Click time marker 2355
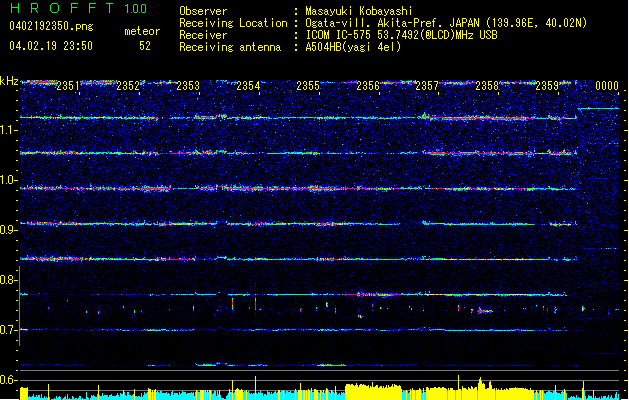The image size is (629, 400). pos(308,86)
